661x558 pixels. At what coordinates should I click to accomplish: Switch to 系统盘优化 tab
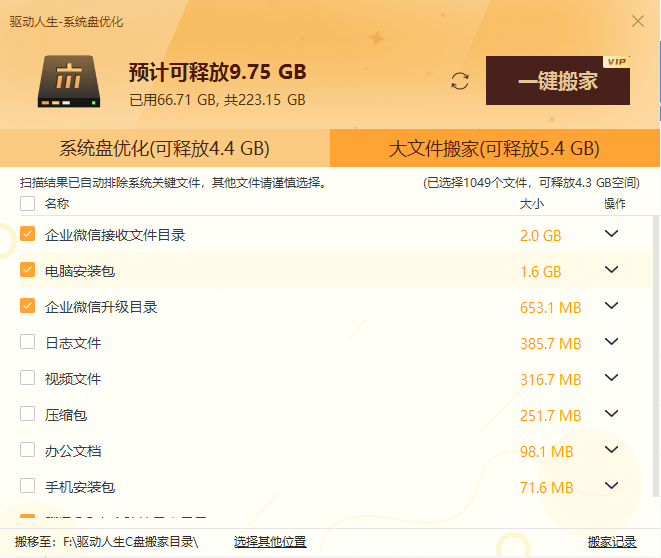pyautogui.click(x=165, y=148)
